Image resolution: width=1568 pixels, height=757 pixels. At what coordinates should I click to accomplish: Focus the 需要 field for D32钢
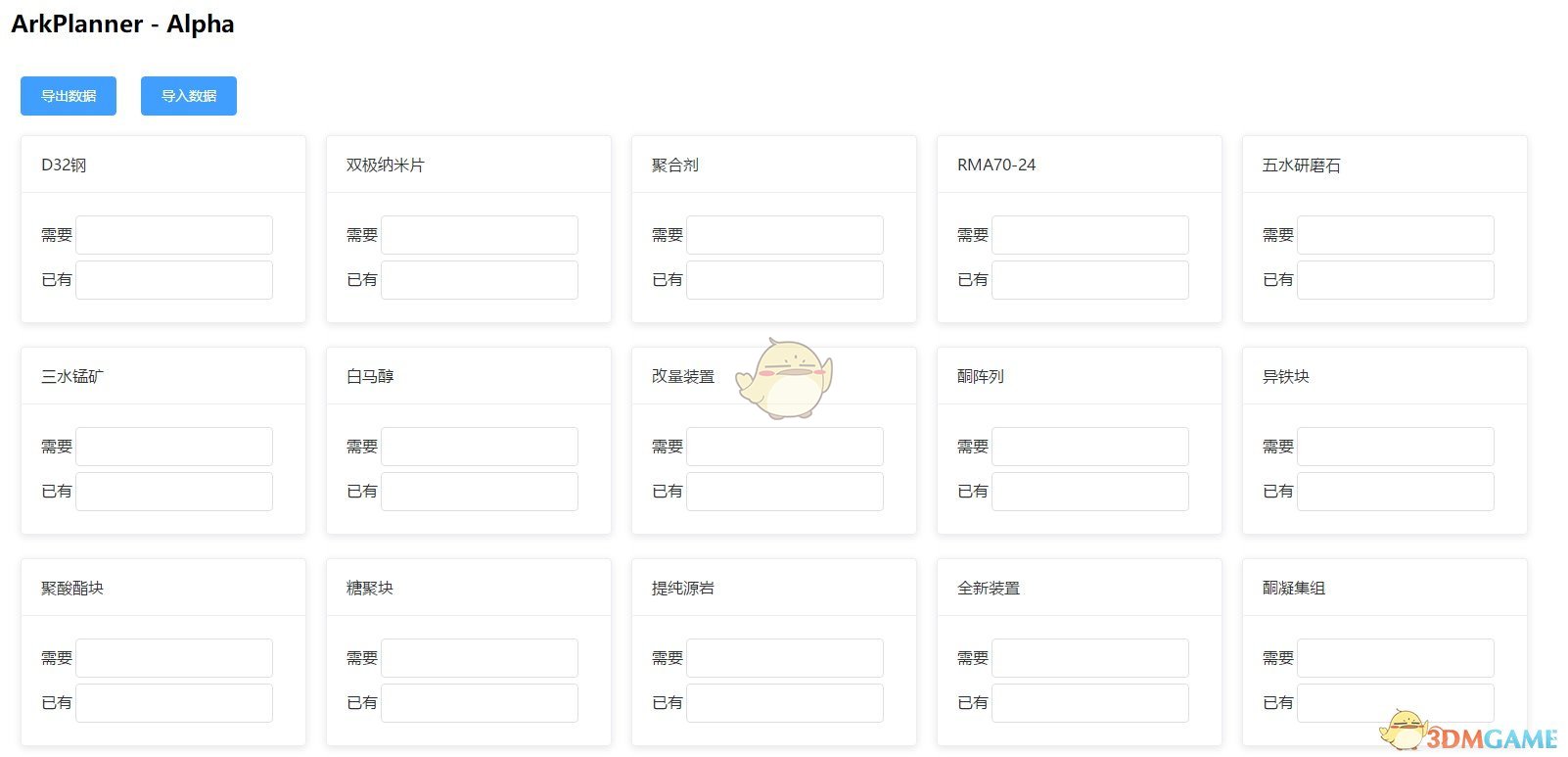click(x=174, y=235)
